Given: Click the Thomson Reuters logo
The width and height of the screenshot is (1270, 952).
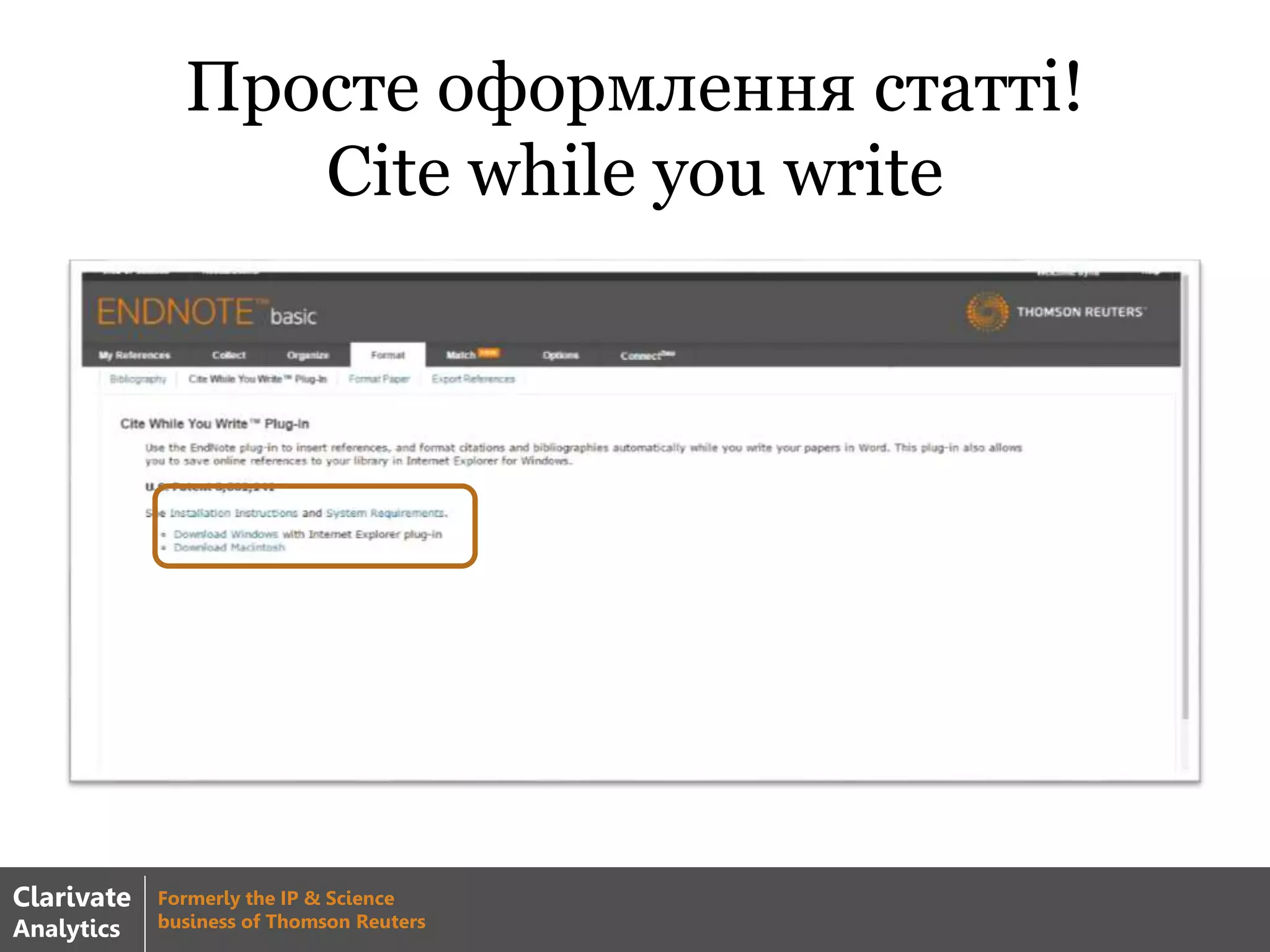Looking at the screenshot, I should click(x=1055, y=311).
